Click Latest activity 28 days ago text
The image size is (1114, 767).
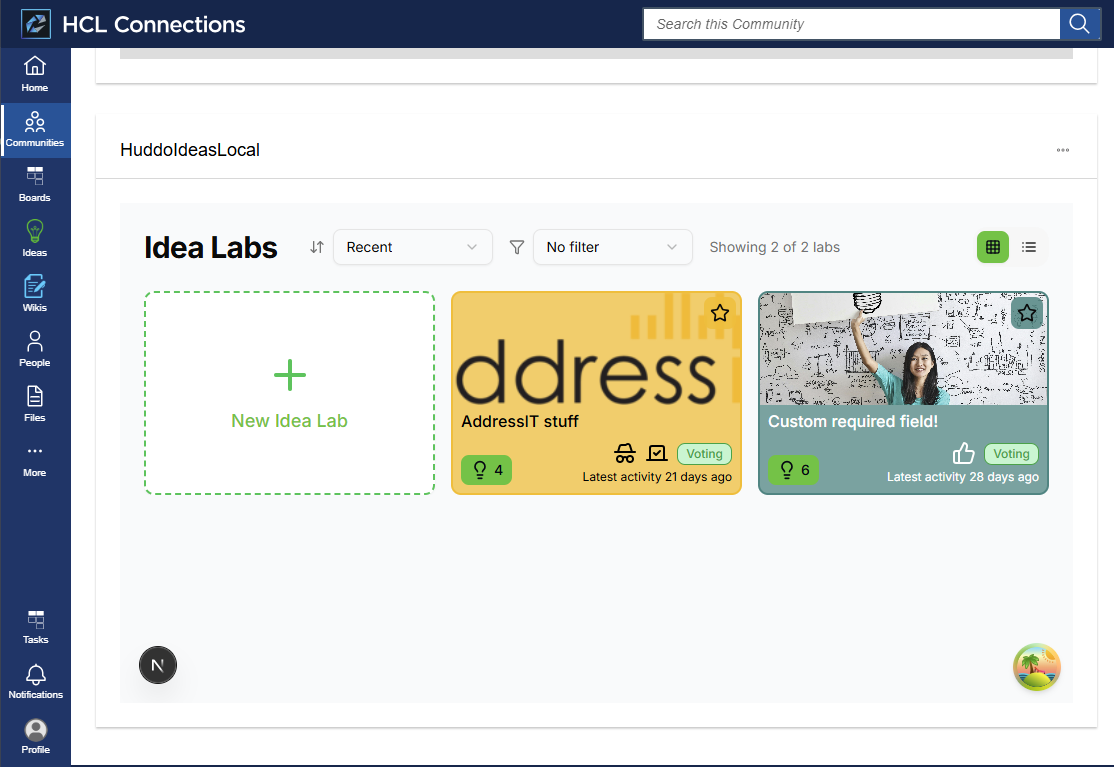[x=963, y=477]
